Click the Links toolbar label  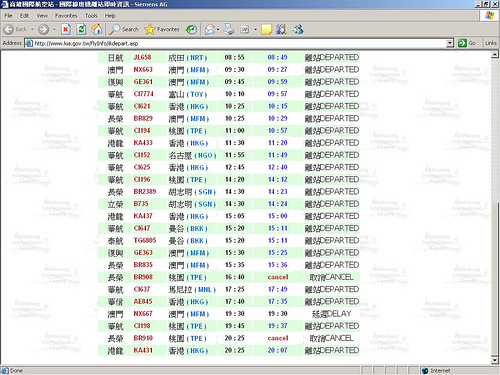(491, 43)
